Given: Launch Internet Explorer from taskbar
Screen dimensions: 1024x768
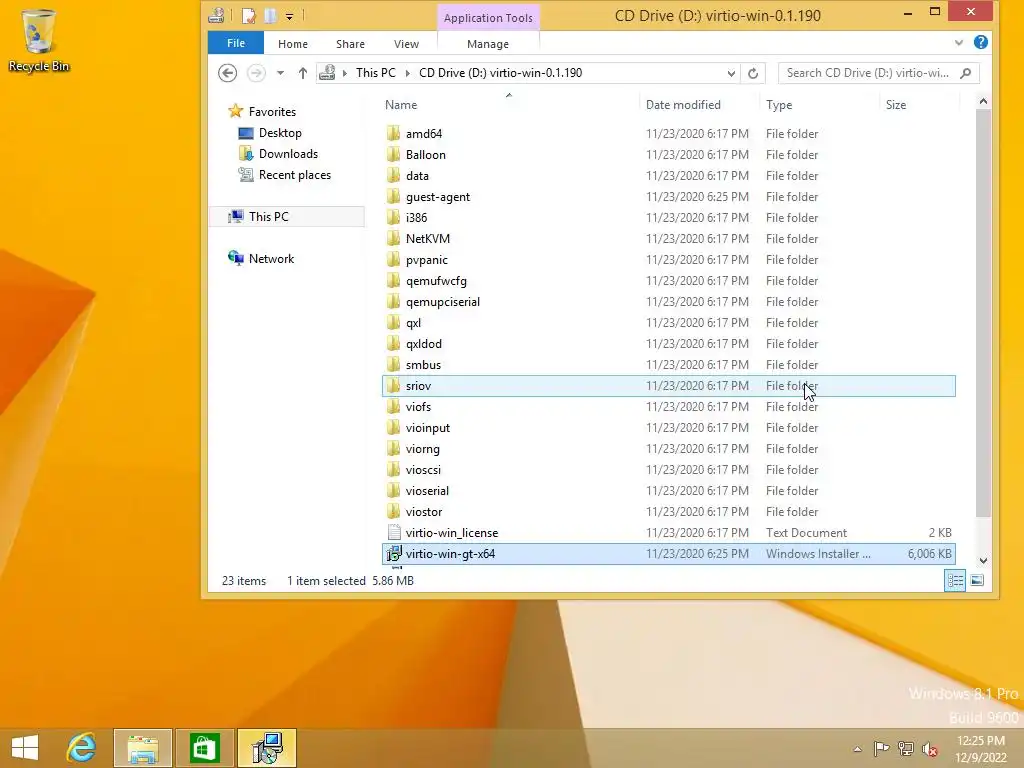Looking at the screenshot, I should 82,748.
